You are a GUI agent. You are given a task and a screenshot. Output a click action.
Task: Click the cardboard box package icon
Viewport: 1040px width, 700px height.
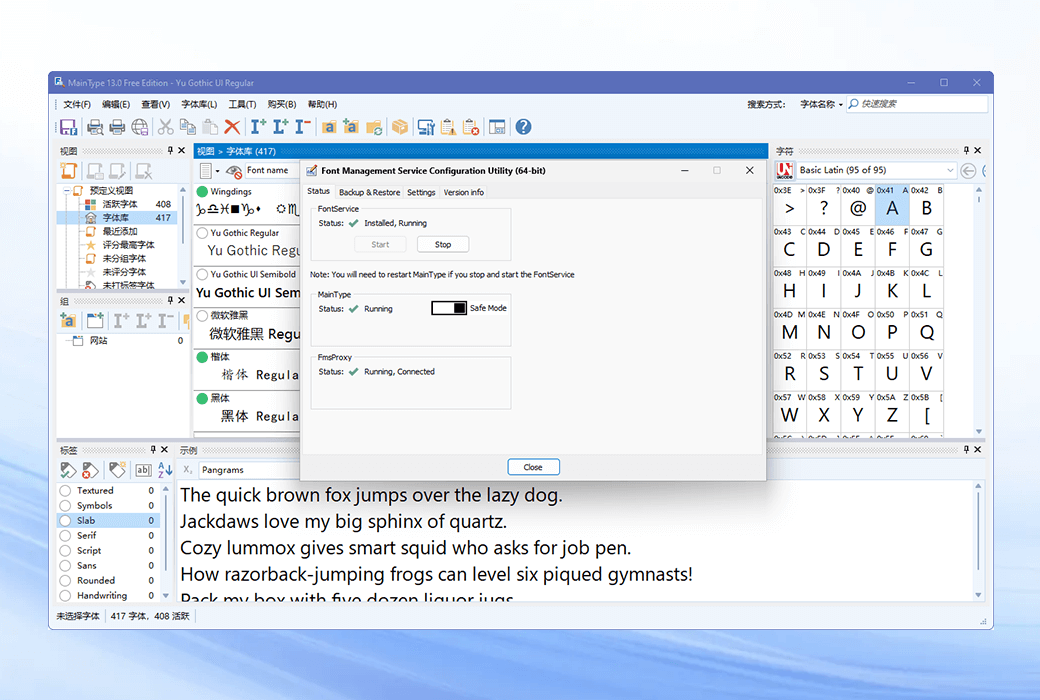(x=399, y=127)
